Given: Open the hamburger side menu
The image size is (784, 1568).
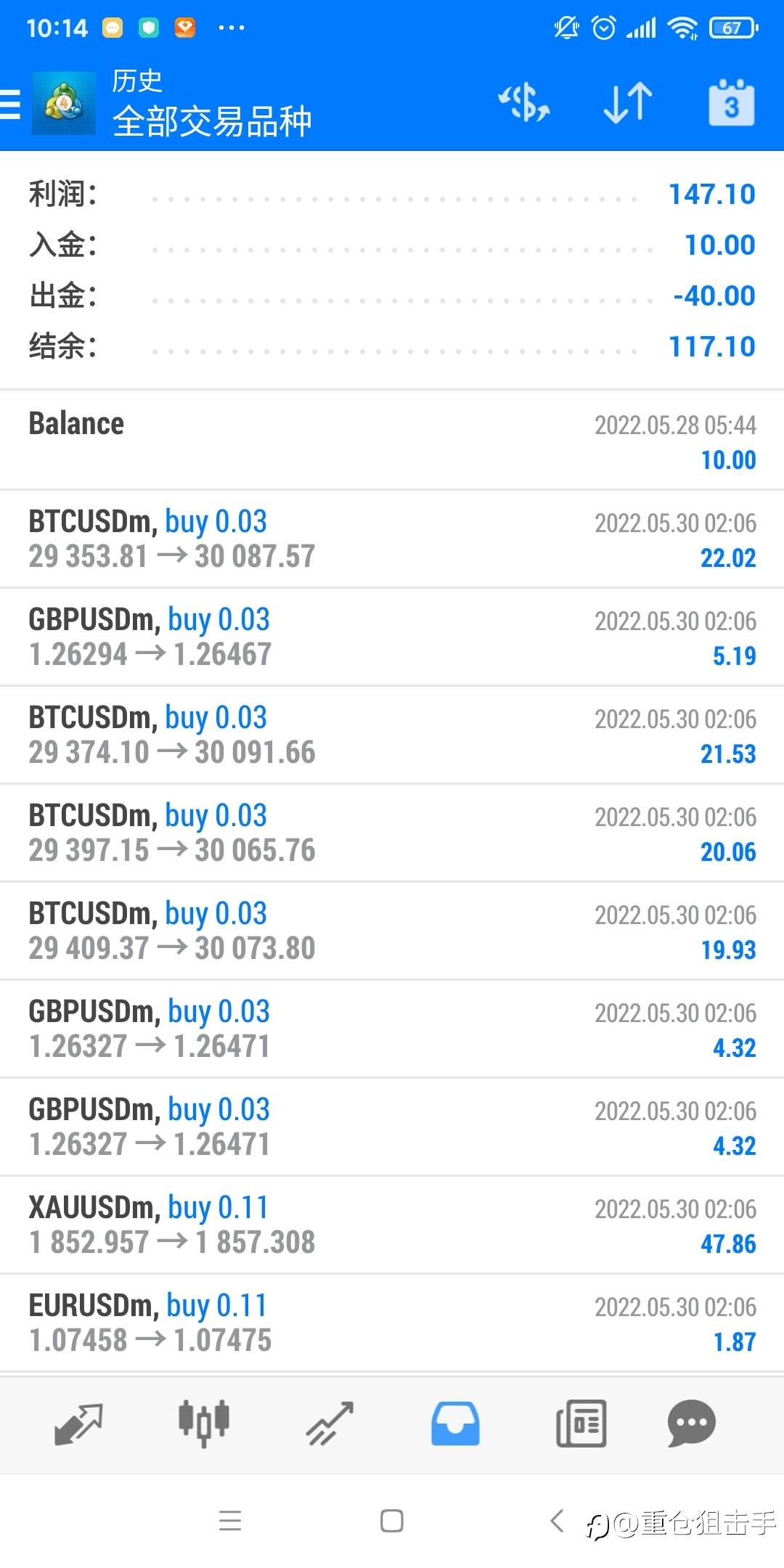Looking at the screenshot, I should (x=10, y=103).
